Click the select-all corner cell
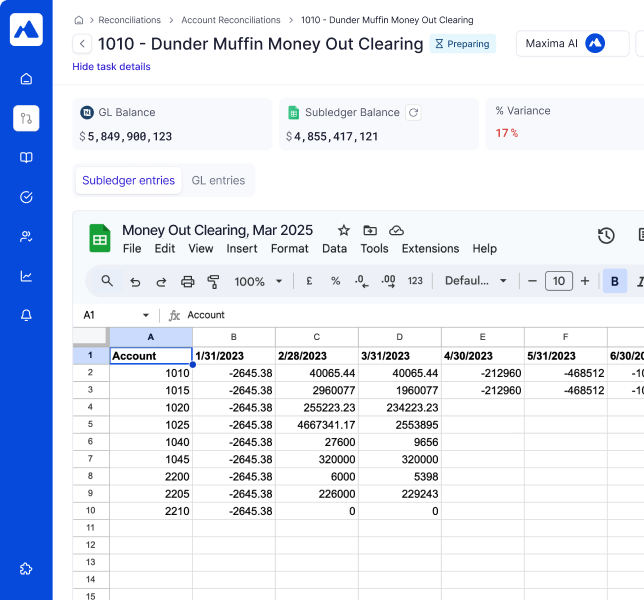644x600 pixels. (90, 337)
